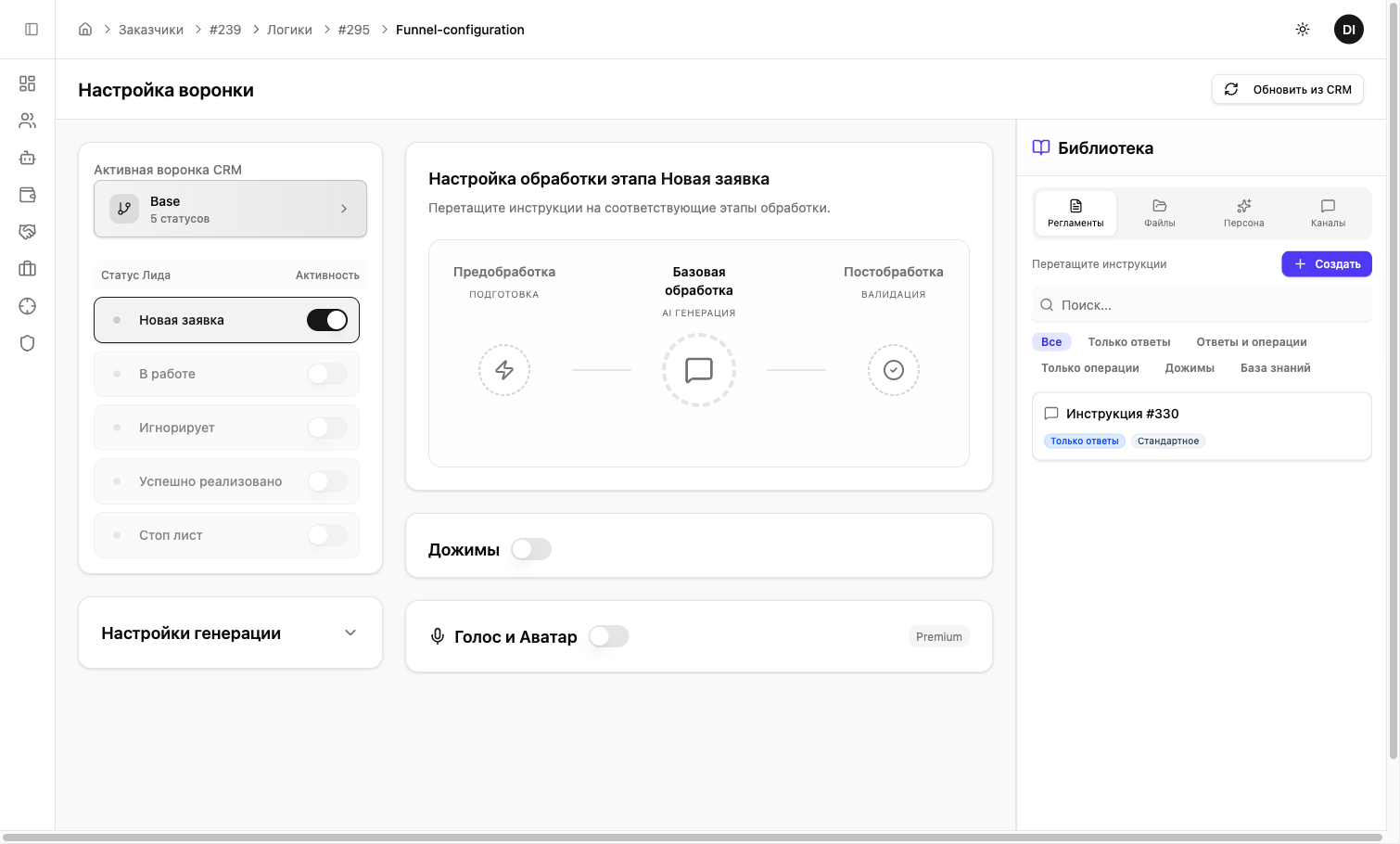The height and width of the screenshot is (844, 1400).
Task: Switch to the Персона tab
Action: point(1243,213)
